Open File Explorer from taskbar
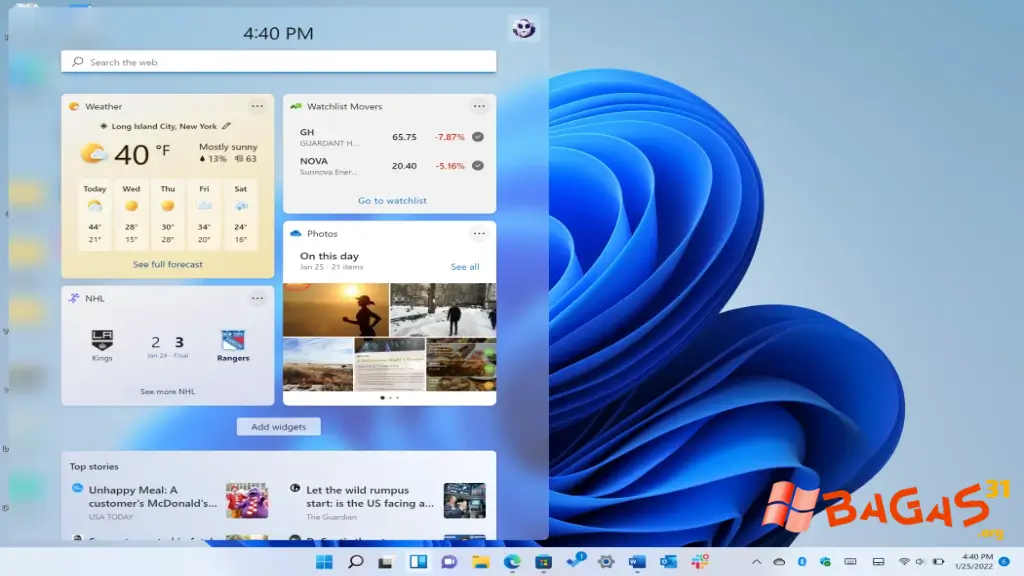 coord(481,562)
